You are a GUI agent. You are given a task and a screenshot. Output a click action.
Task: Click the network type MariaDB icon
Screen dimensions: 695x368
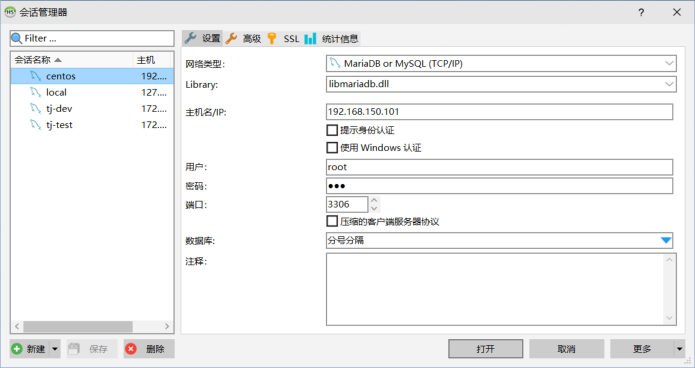(x=335, y=63)
